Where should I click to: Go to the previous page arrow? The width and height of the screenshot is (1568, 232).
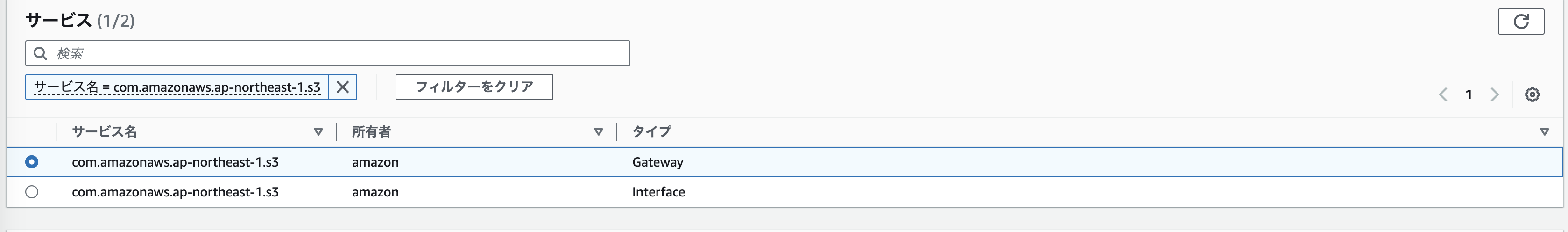[x=1442, y=94]
